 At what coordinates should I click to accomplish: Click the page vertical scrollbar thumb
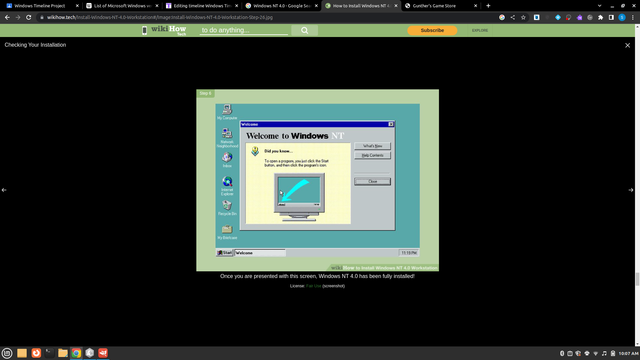[637, 279]
